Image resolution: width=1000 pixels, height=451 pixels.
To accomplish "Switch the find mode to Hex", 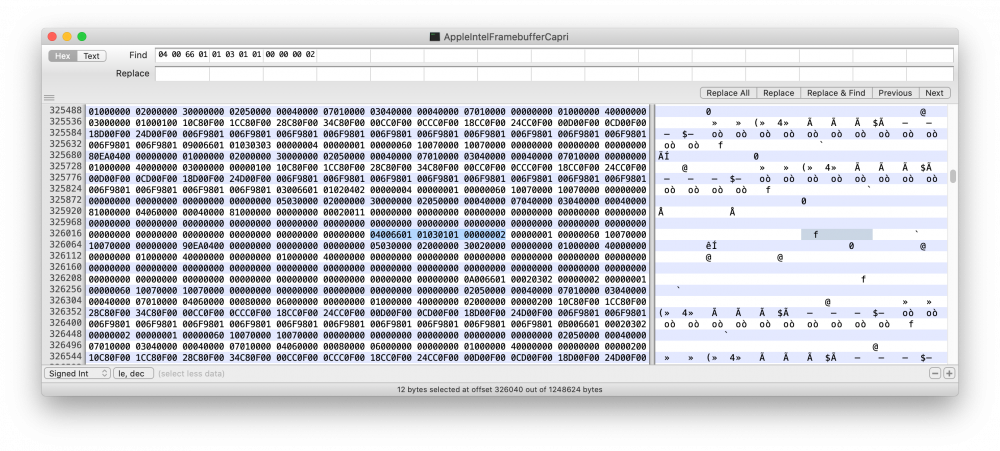I will (62, 56).
